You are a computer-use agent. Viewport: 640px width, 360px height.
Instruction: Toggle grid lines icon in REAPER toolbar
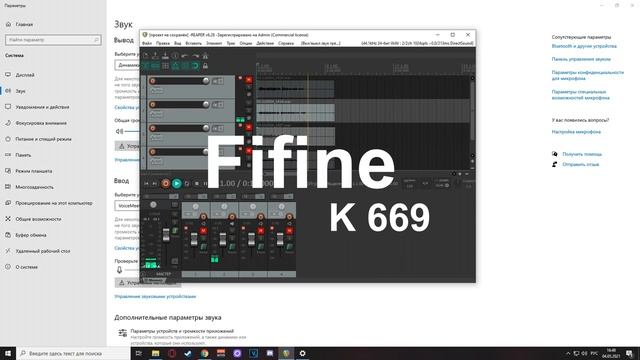185,66
